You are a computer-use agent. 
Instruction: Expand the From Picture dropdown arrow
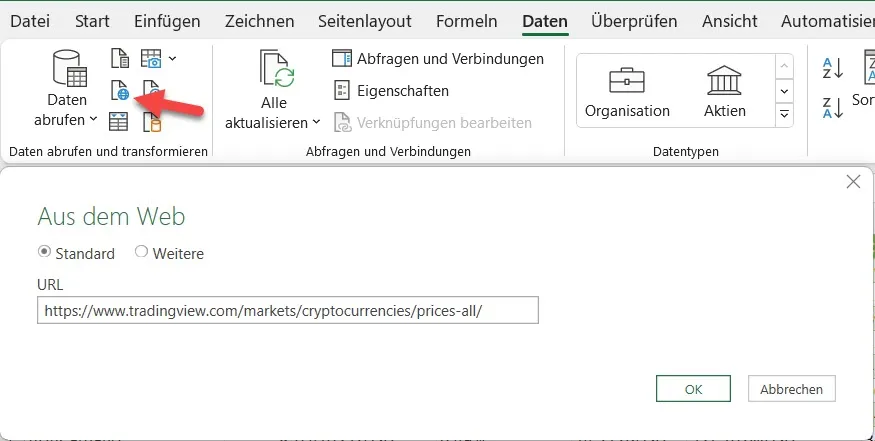click(x=172, y=58)
